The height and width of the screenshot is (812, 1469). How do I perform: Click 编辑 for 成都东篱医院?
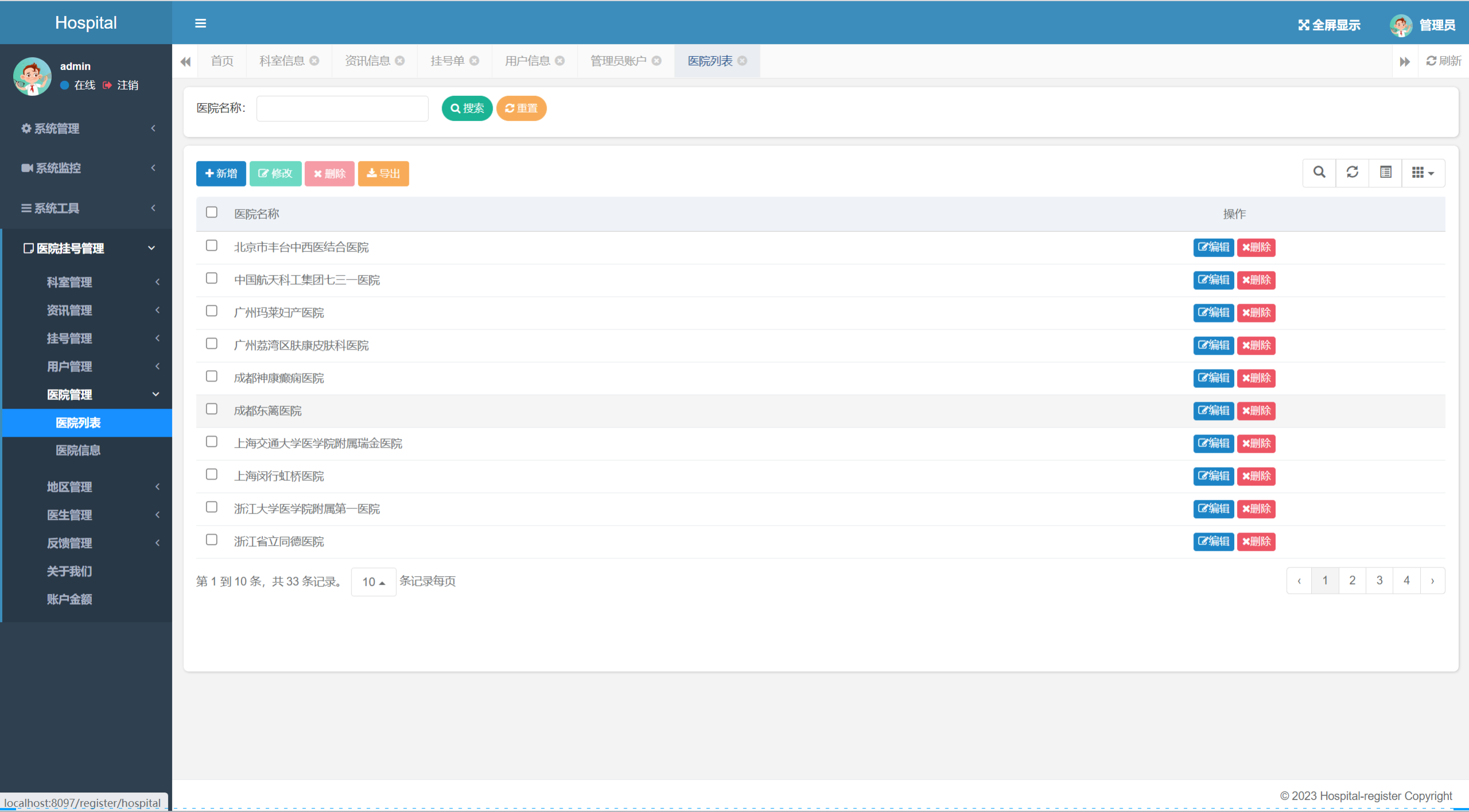1213,411
